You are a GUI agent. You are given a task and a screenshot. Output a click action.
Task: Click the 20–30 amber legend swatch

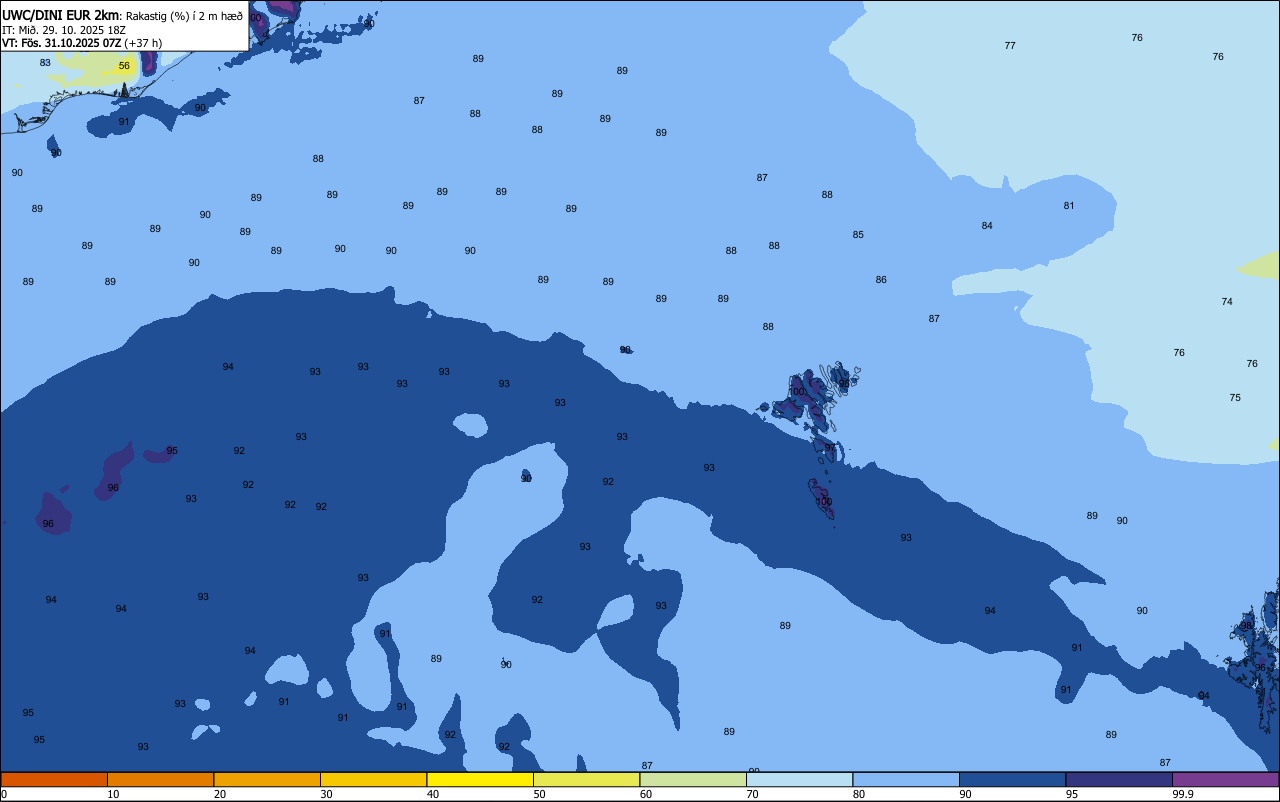pos(267,779)
